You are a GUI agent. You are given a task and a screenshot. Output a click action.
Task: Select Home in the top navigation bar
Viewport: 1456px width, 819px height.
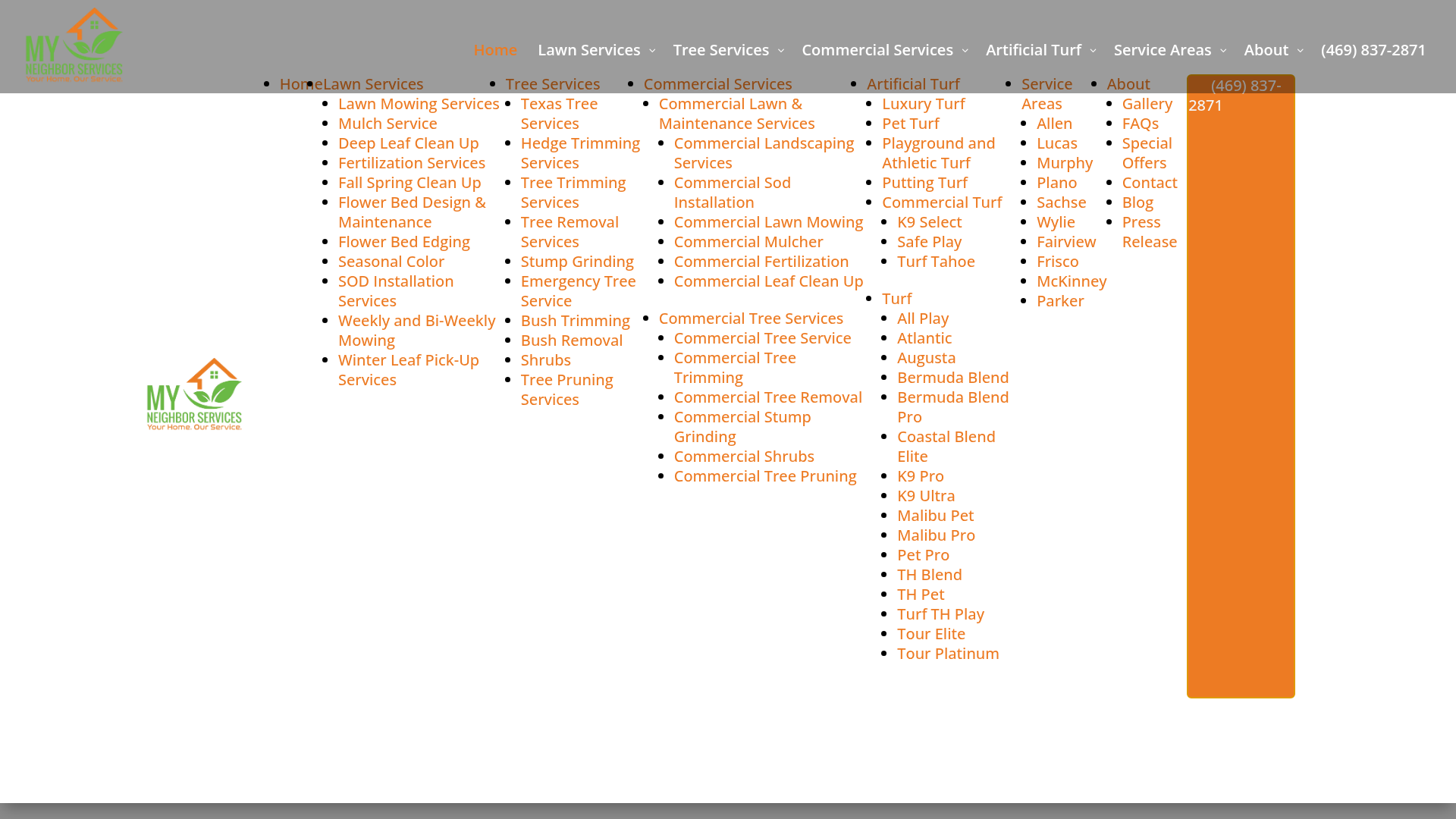tap(495, 50)
